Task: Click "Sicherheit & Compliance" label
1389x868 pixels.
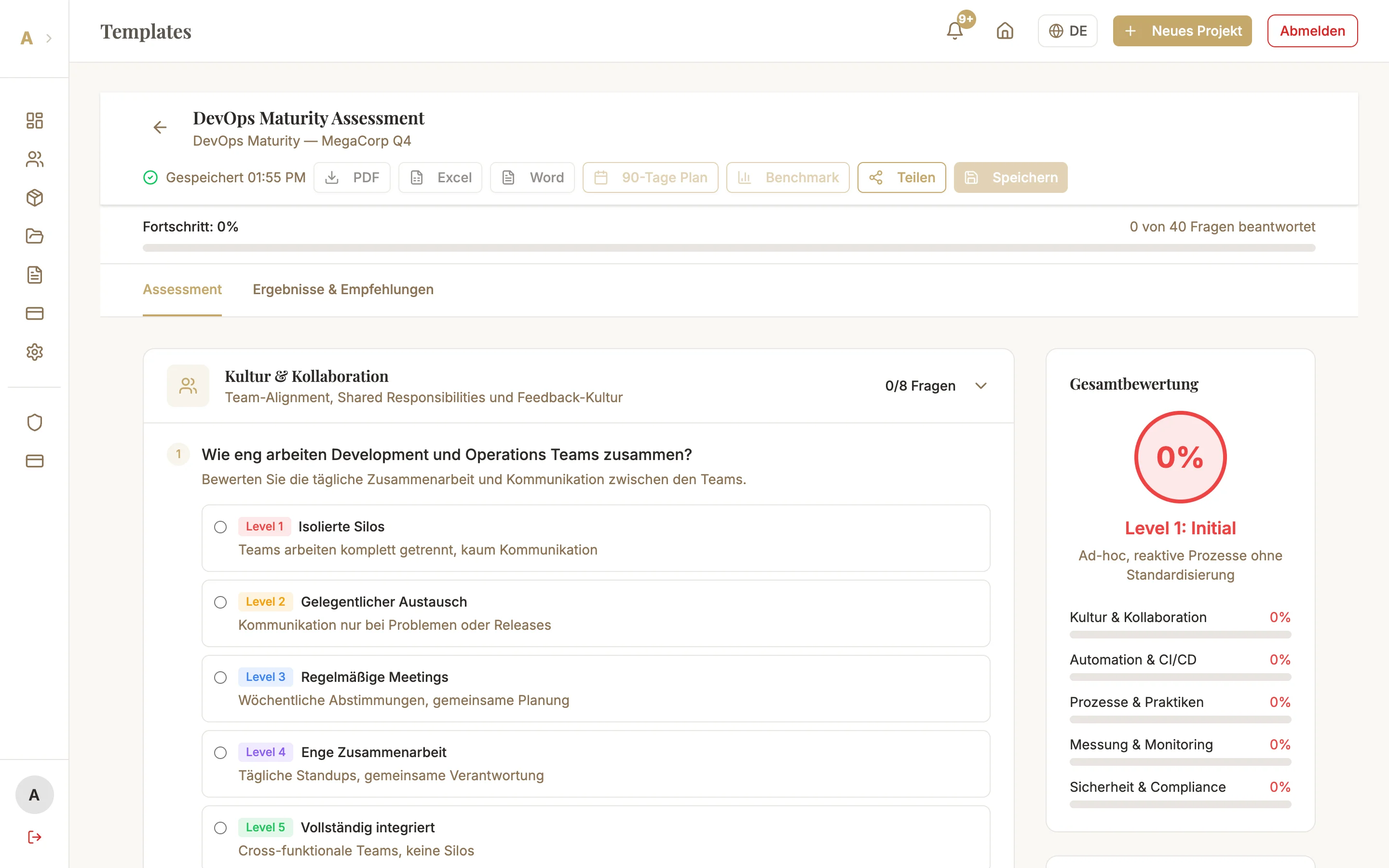Action: click(x=1147, y=787)
